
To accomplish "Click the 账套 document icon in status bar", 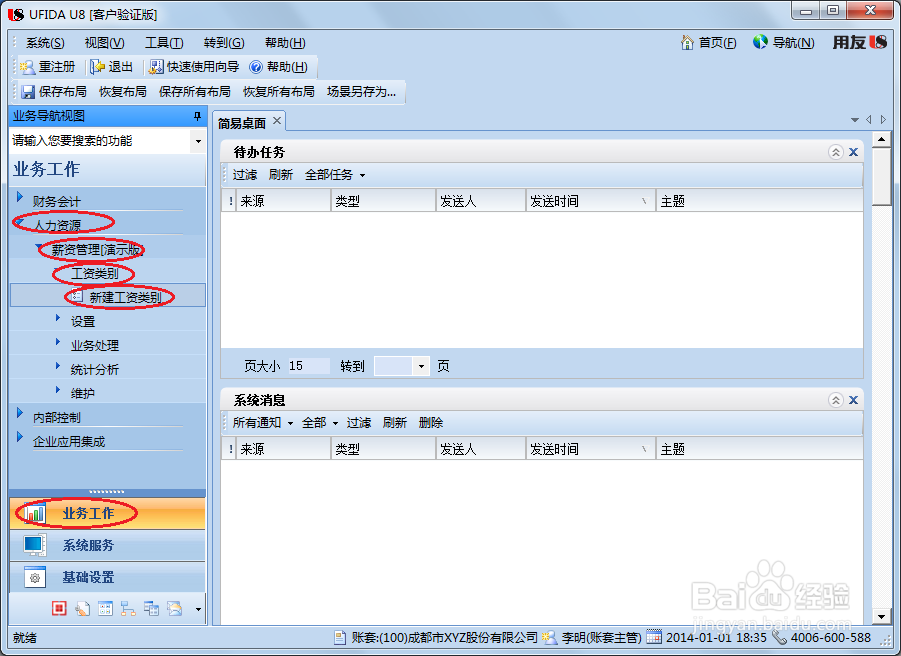I will pyautogui.click(x=340, y=637).
